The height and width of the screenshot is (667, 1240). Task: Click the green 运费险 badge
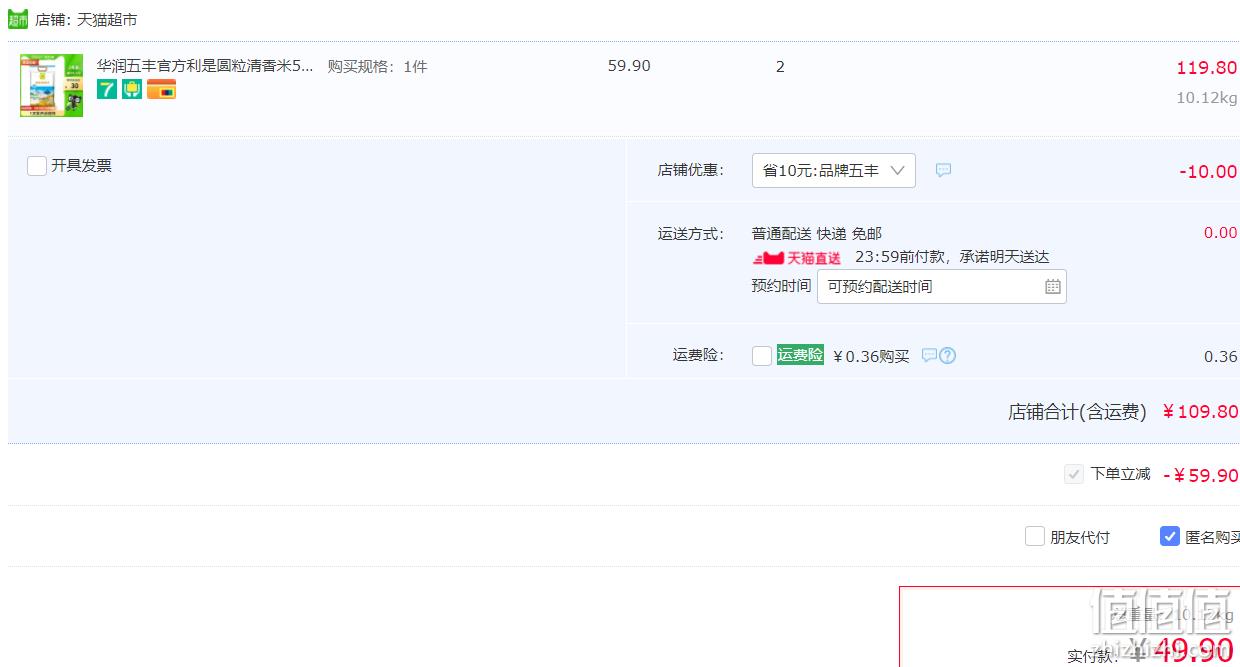click(800, 355)
